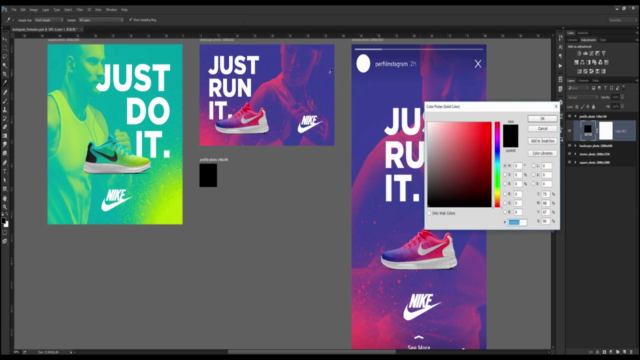640x360 pixels.
Task: Add a Curves adjustment
Action: click(x=591, y=53)
